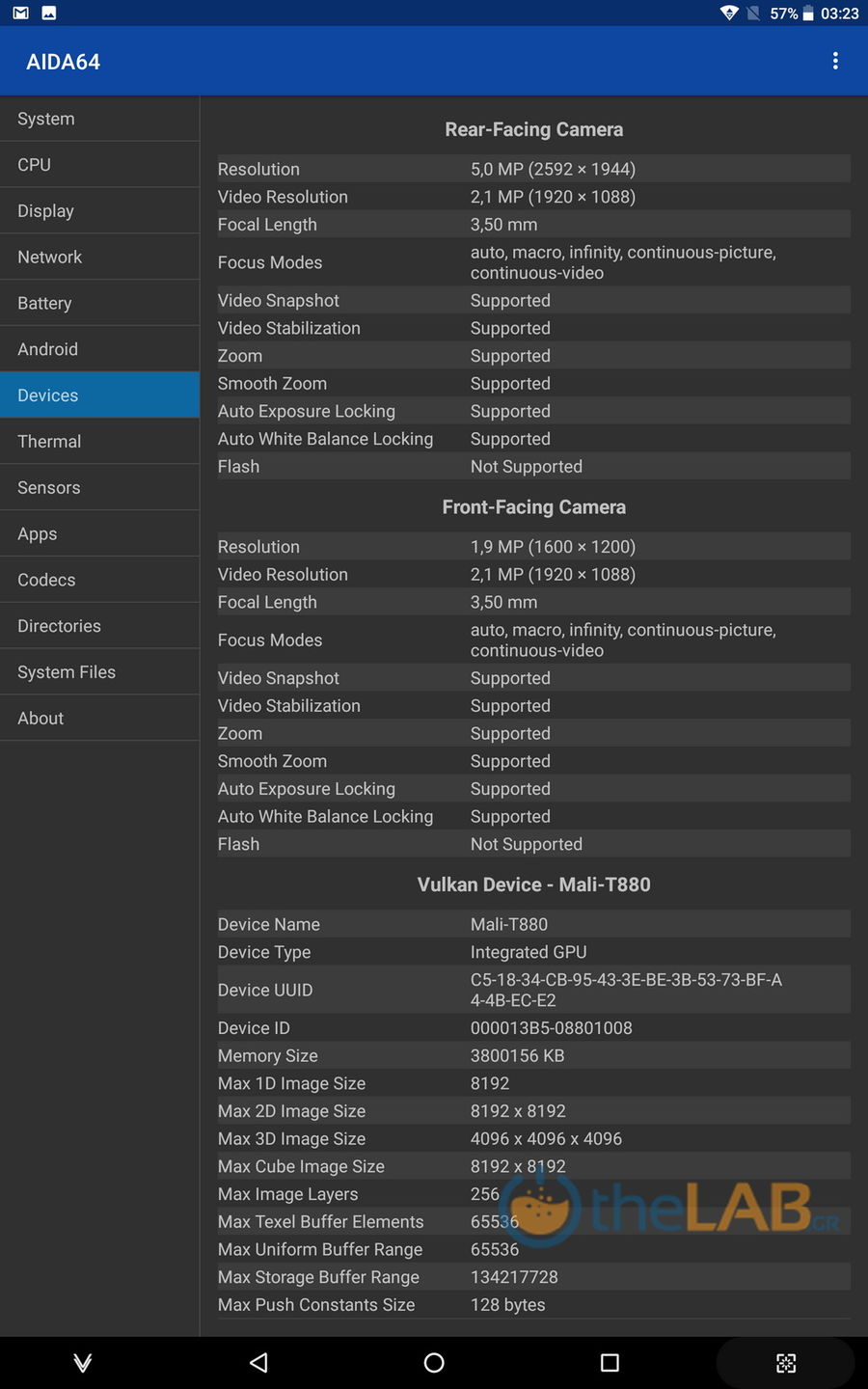Select the Display section

click(99, 211)
